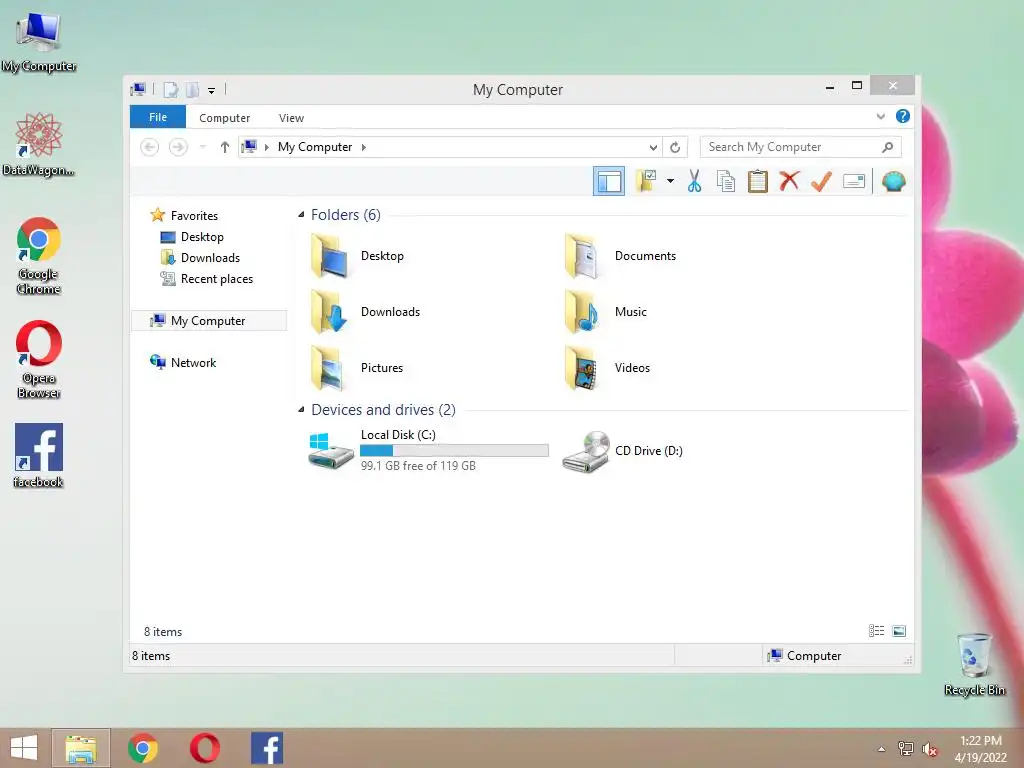This screenshot has width=1024, height=768.
Task: Expand the arrow after My Computer breadcrumb
Action: coord(364,148)
